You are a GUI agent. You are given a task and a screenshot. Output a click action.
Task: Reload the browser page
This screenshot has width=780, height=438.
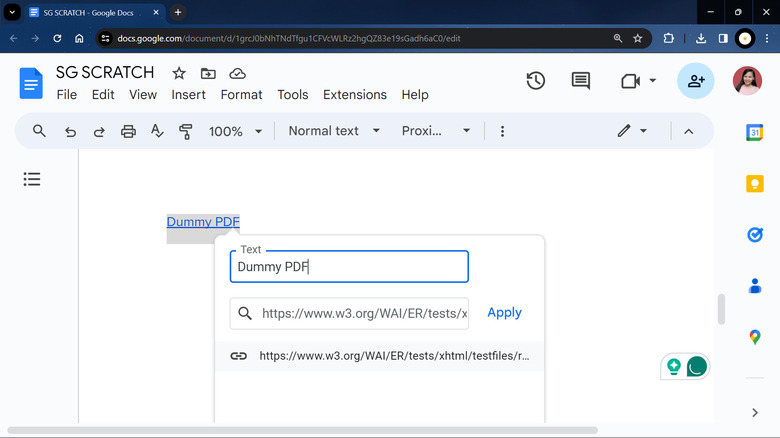57,38
